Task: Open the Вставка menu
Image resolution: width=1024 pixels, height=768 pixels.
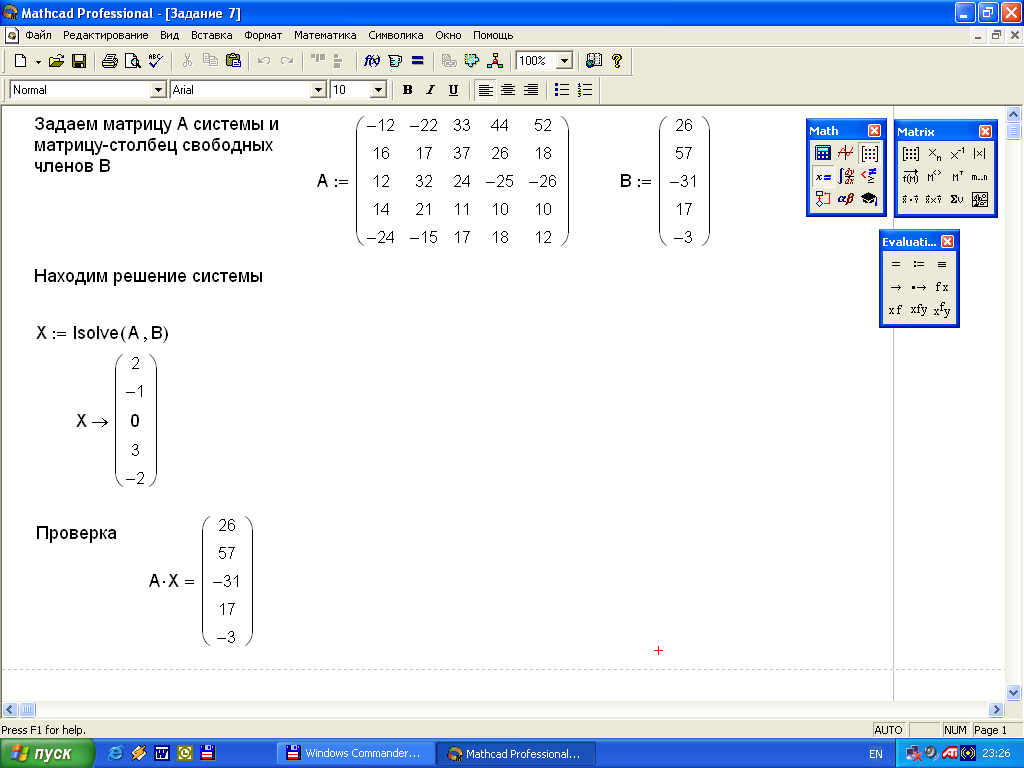Action: pyautogui.click(x=212, y=35)
